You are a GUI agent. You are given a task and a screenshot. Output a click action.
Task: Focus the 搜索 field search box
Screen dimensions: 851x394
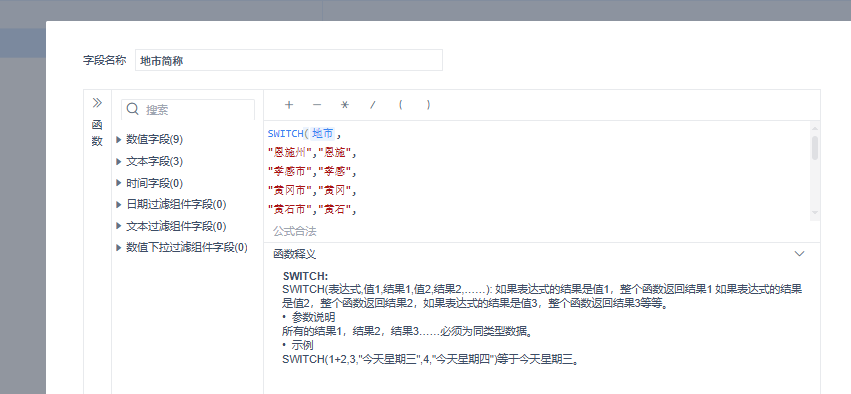(188, 110)
